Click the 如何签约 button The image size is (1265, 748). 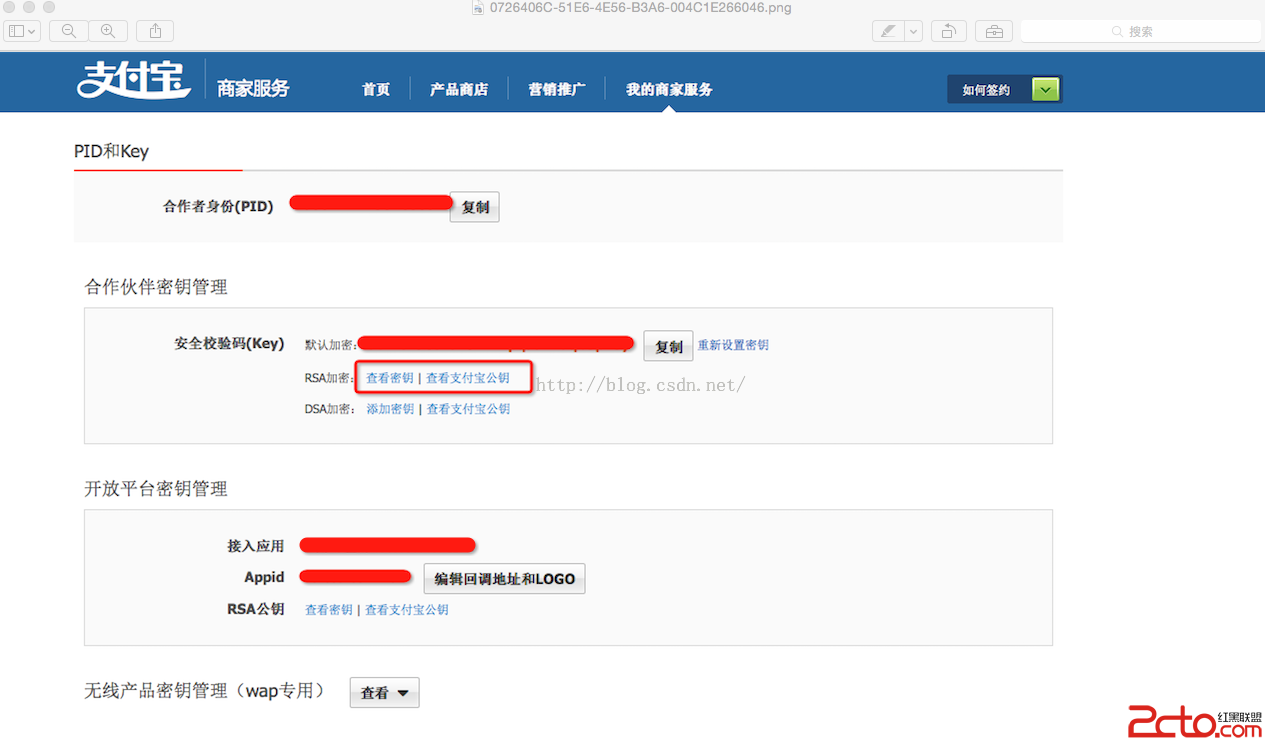989,90
